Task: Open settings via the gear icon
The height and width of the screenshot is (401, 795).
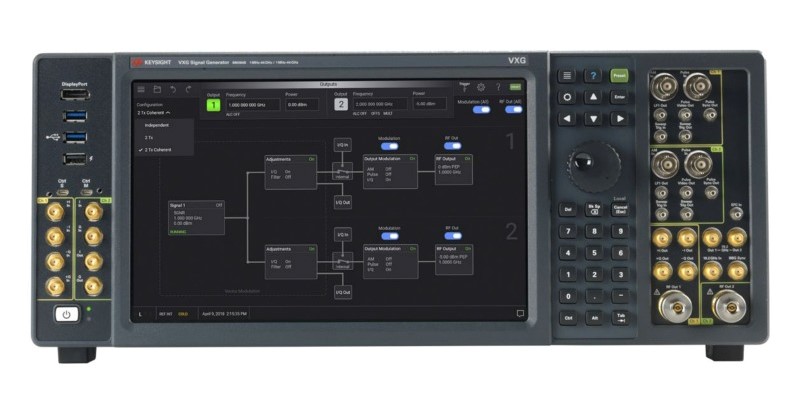Action: tap(480, 88)
